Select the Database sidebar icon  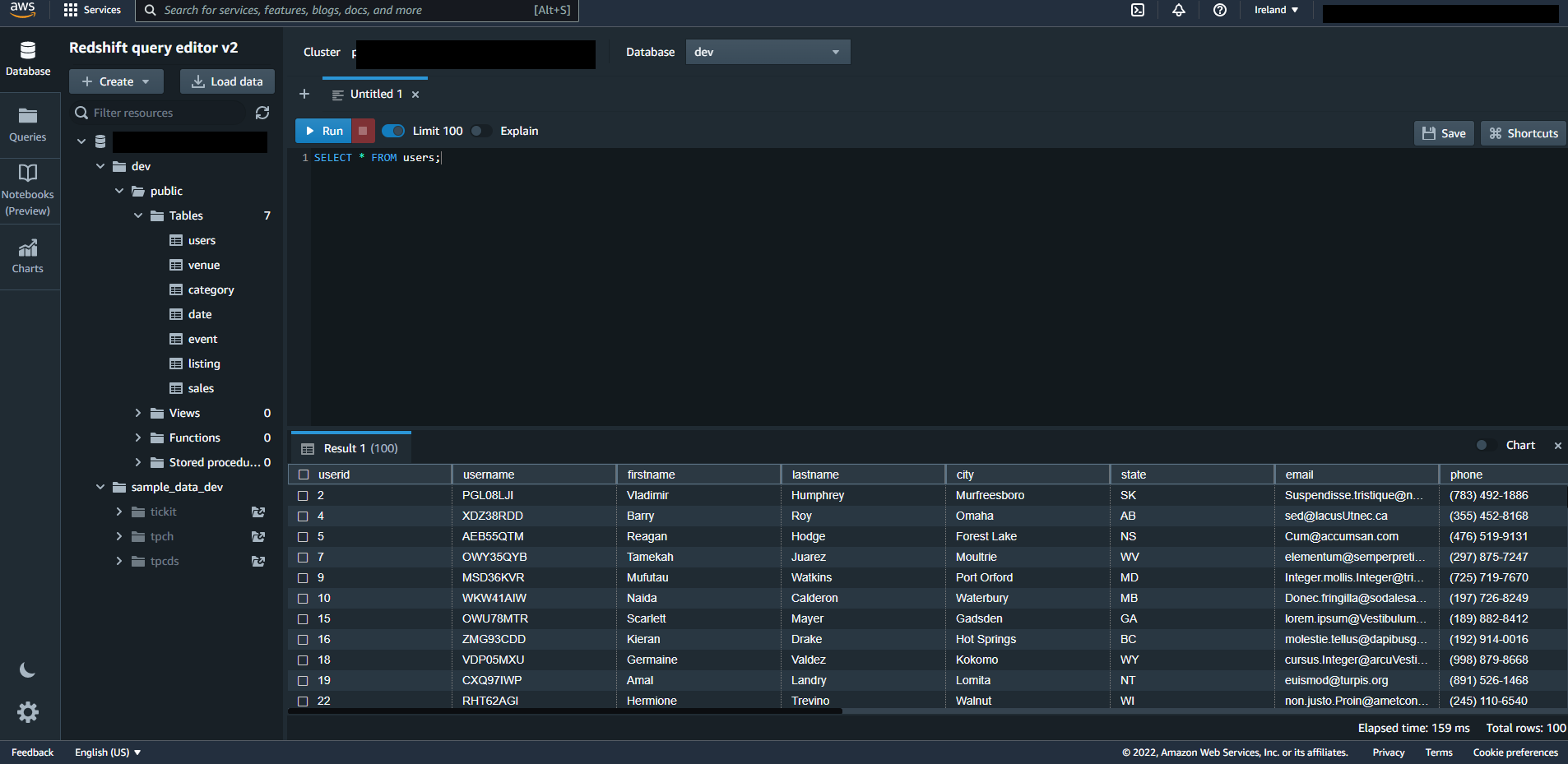tap(28, 58)
